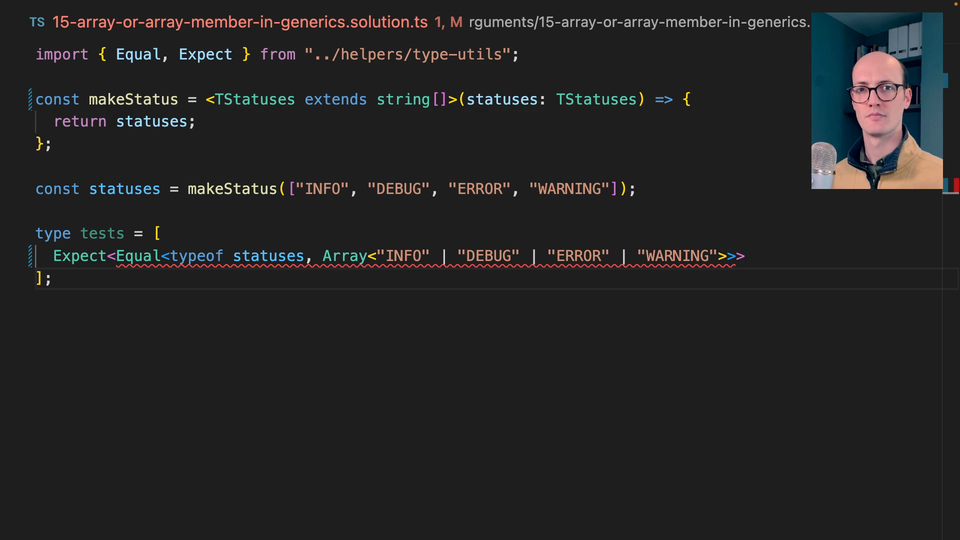Viewport: 960px width, 540px height.
Task: Click the TS file type icon in the tab
Action: tap(37, 21)
